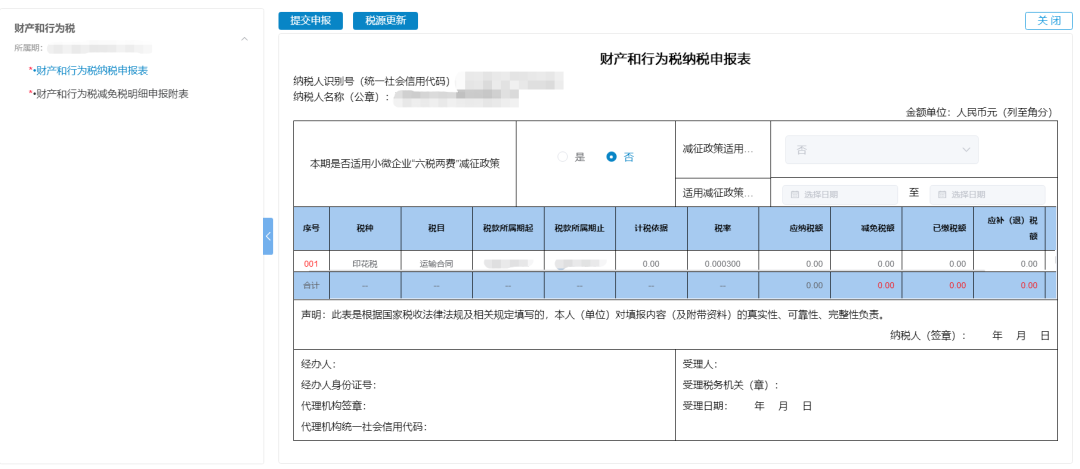Click the 税款所属期止 column header
The height and width of the screenshot is (469, 1080).
point(580,228)
